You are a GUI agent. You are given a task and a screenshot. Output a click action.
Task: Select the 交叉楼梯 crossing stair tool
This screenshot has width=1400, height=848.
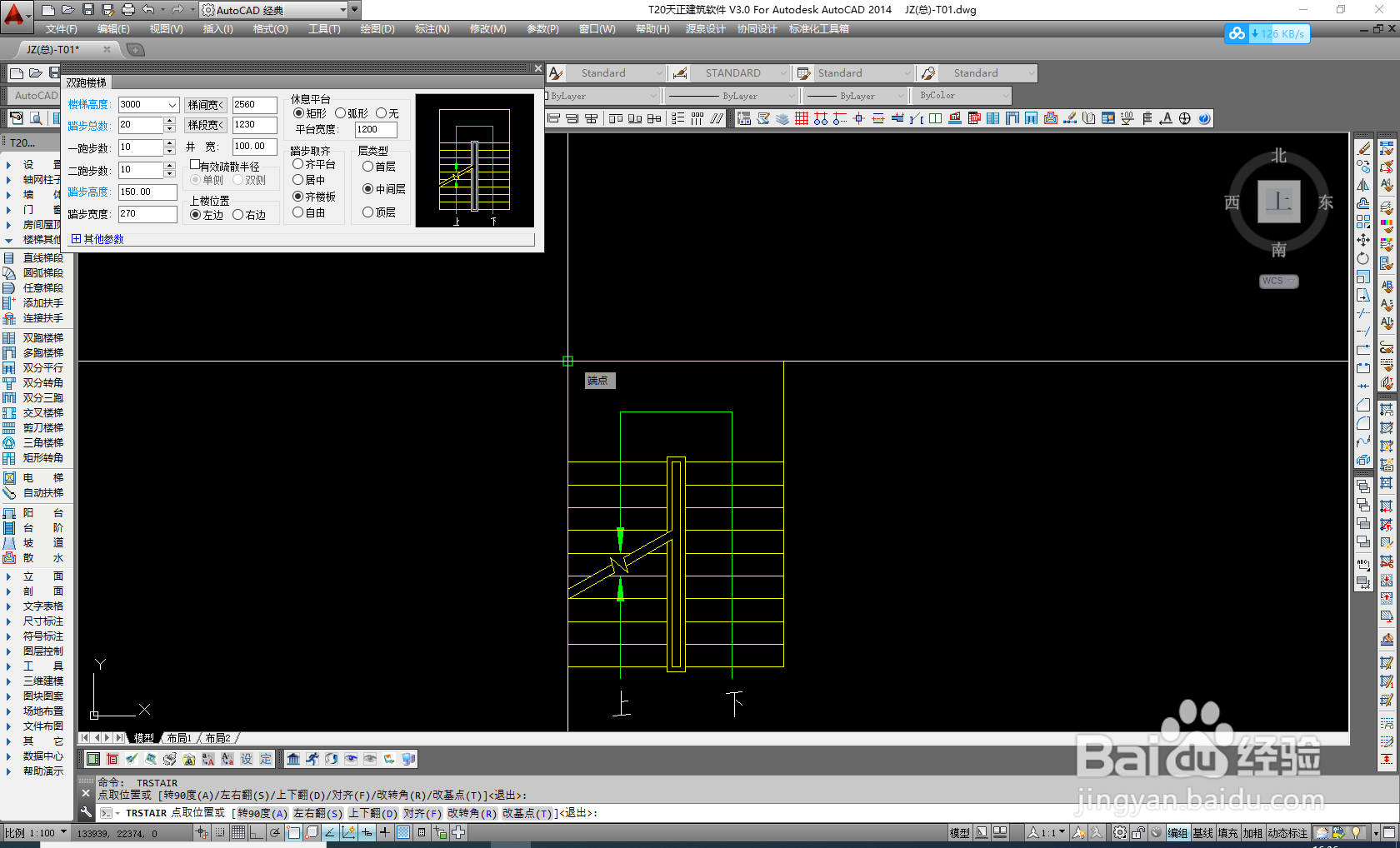coord(33,413)
